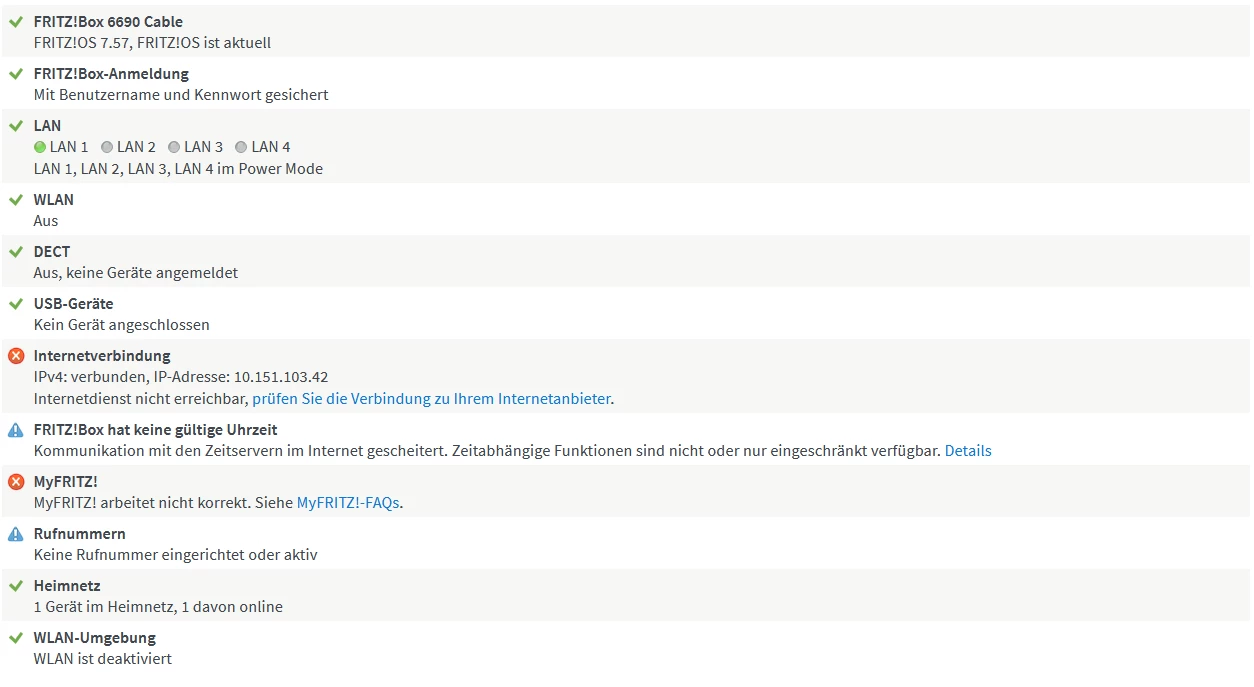Click the Heimnetz heading
1254x687 pixels.
point(67,585)
